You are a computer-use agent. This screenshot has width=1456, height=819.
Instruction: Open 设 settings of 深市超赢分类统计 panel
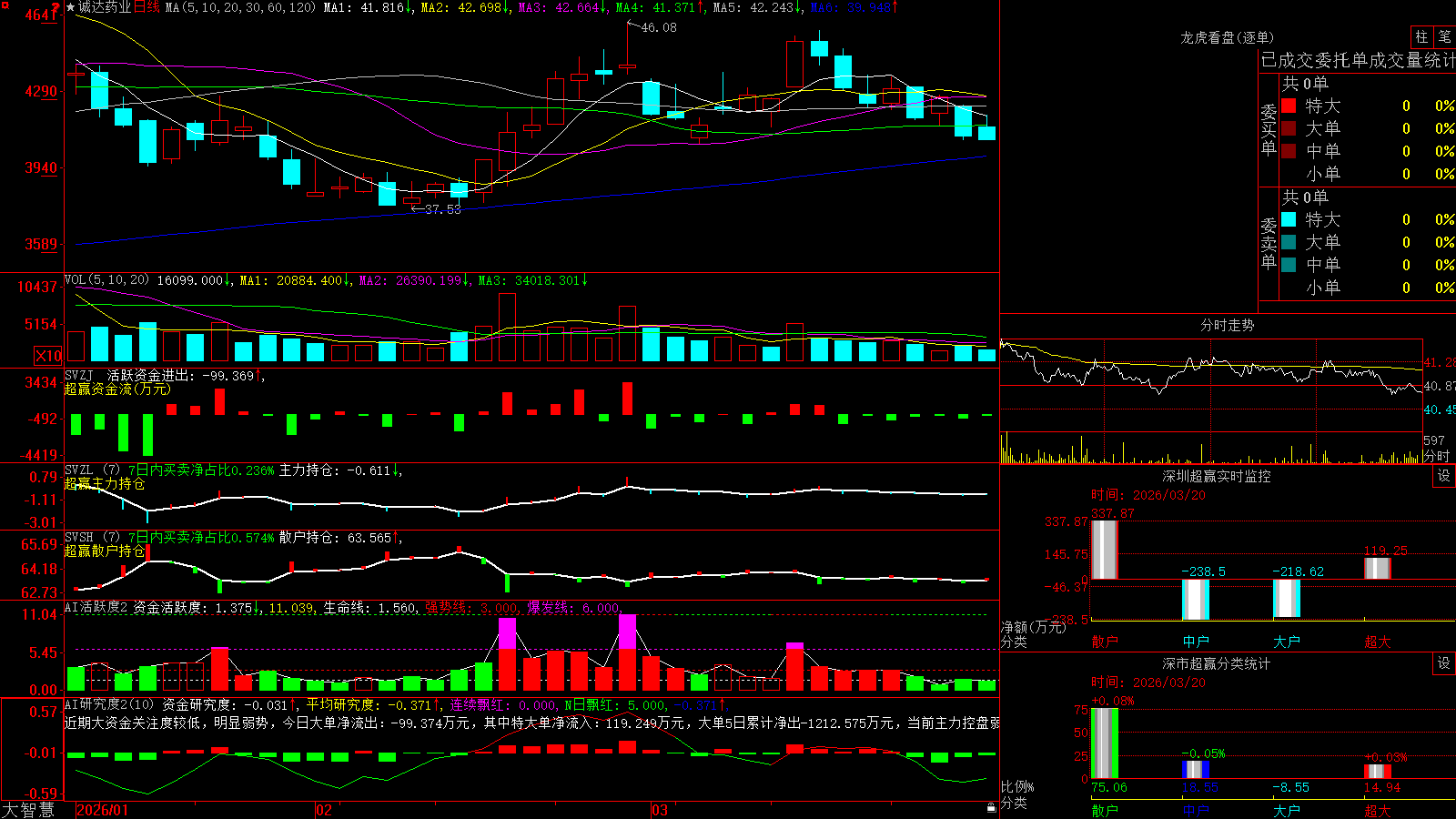click(x=1444, y=663)
